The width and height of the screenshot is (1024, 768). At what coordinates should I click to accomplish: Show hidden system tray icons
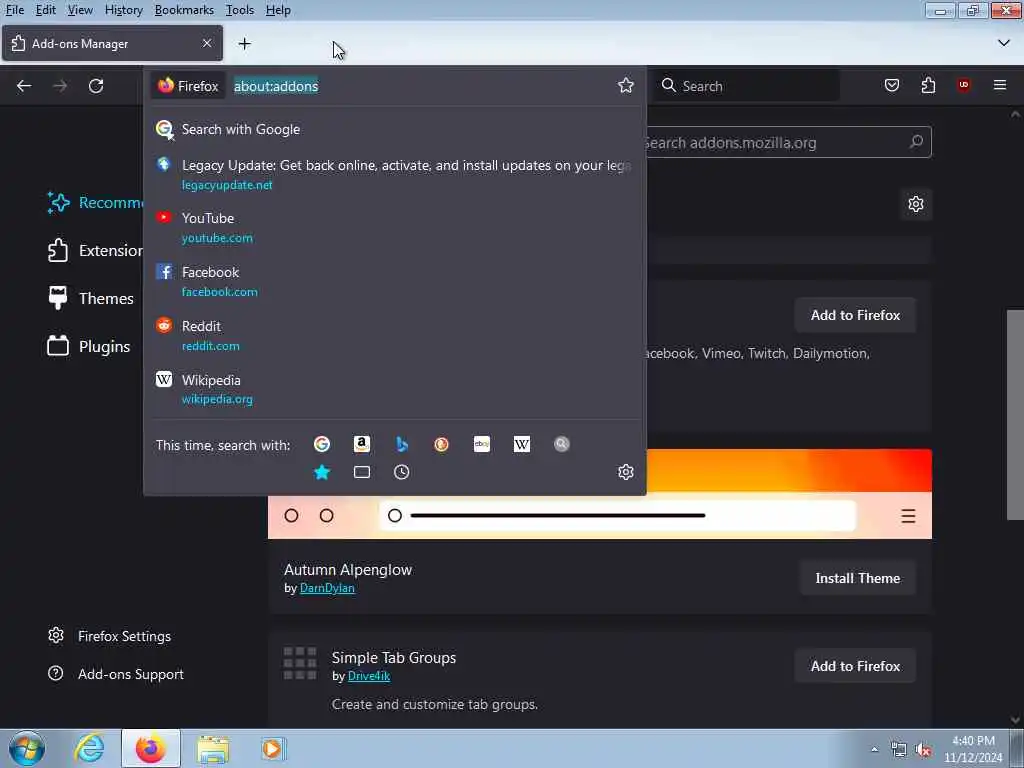click(874, 749)
